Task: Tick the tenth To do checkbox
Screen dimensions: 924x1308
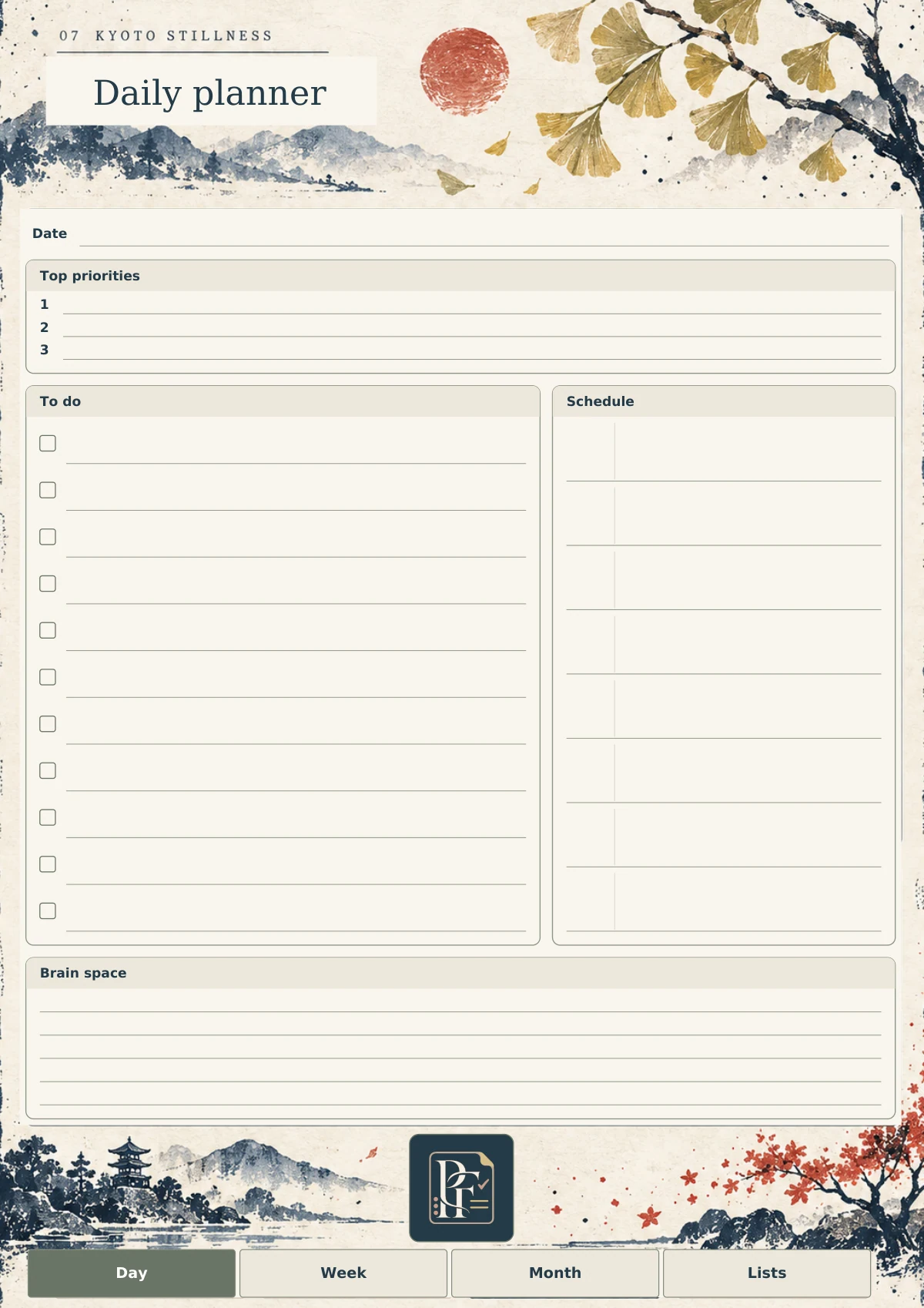Action: click(x=48, y=864)
